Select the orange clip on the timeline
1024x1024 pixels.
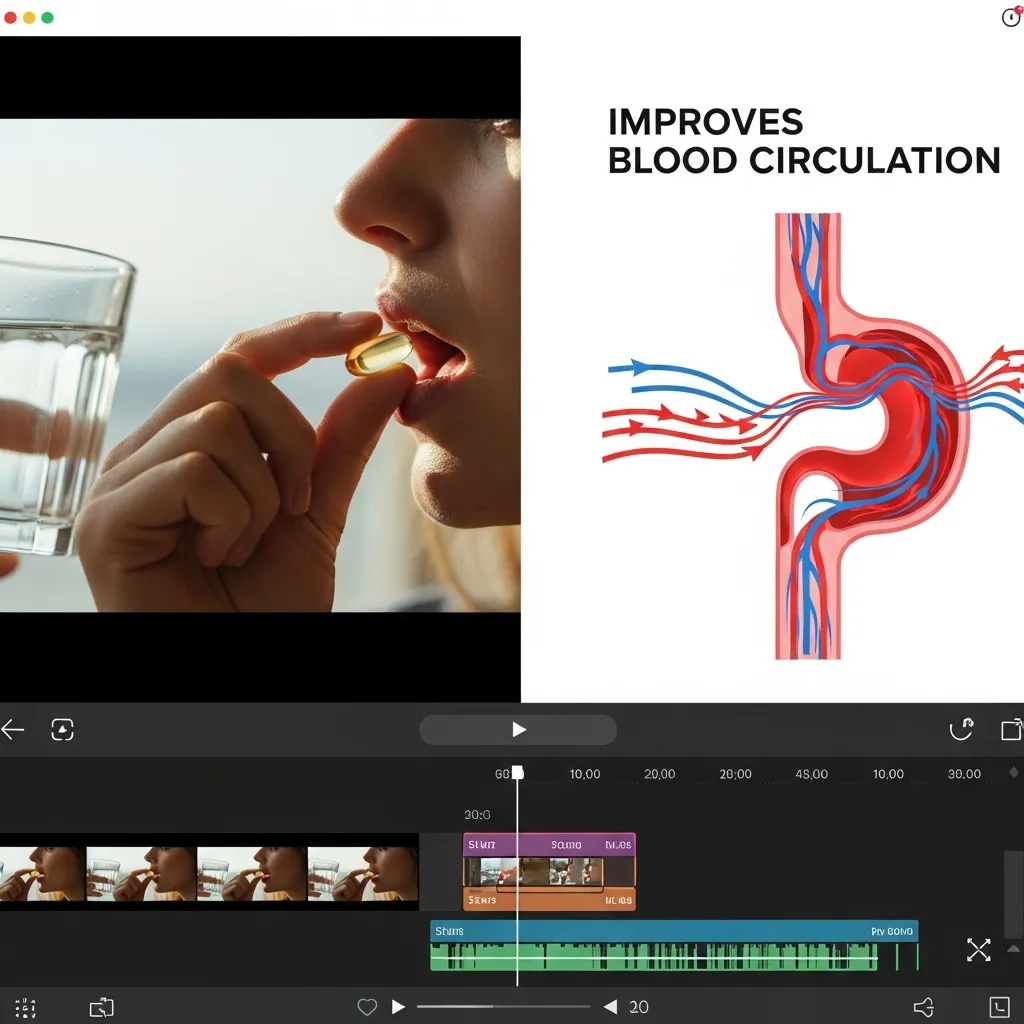coord(549,900)
